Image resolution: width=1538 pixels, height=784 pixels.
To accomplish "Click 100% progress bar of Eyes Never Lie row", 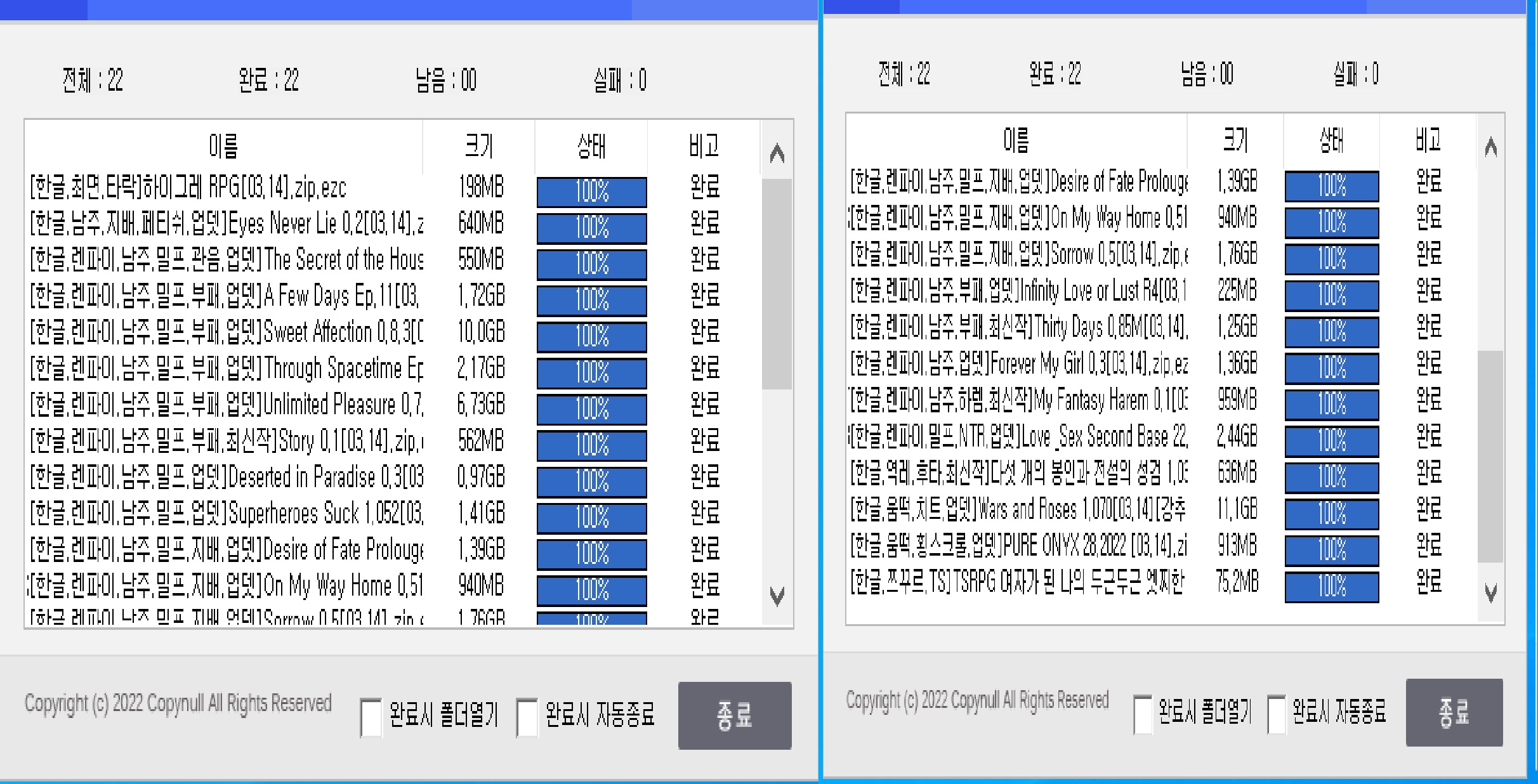I will pyautogui.click(x=591, y=228).
